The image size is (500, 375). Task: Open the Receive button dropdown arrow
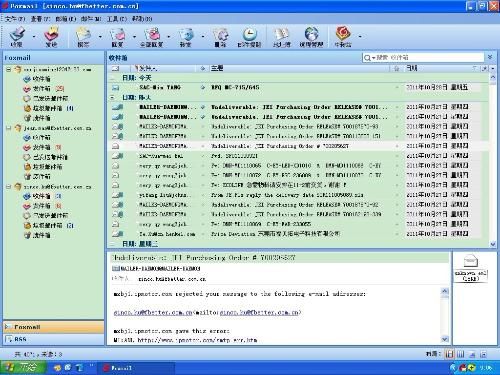(x=33, y=36)
